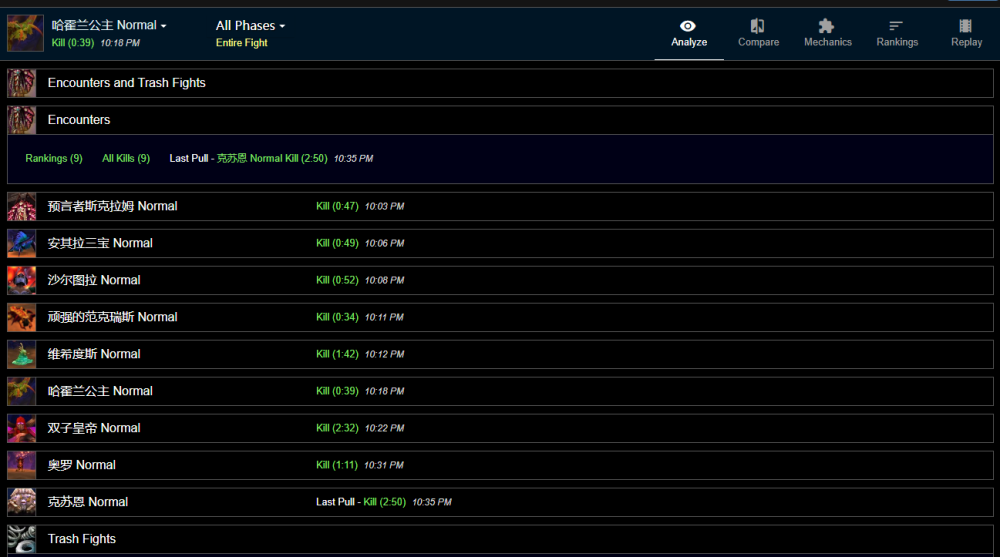Click the Entire Fight label
Screen dimensions: 1000x557
(x=242, y=43)
